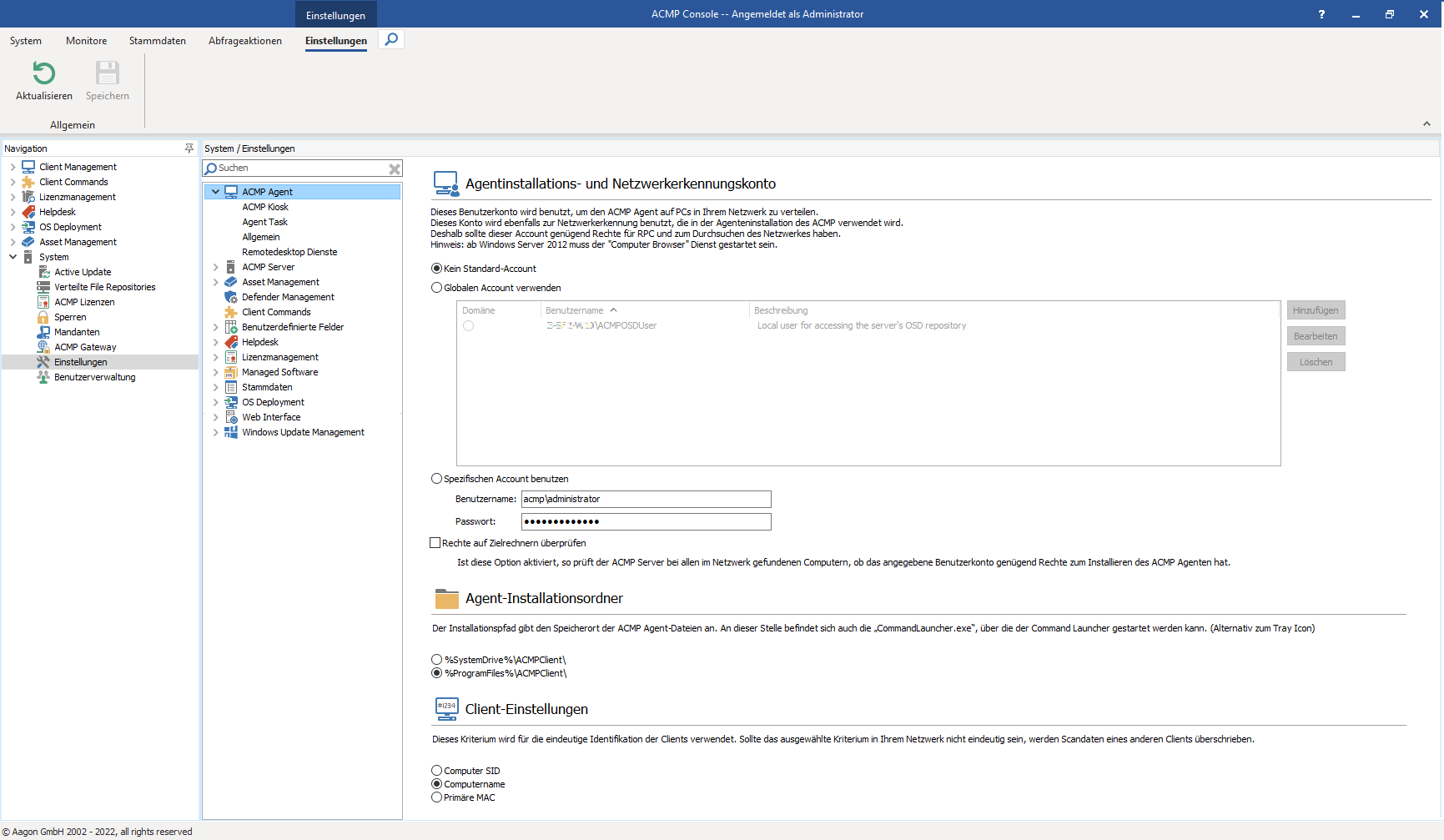Click the Hinzufügen button
Image resolution: width=1444 pixels, height=840 pixels.
pos(1316,310)
